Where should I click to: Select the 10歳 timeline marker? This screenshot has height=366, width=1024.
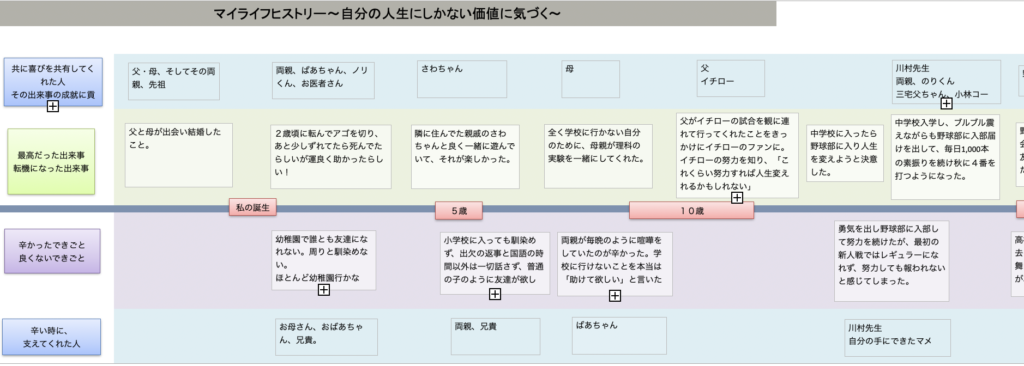pos(692,210)
